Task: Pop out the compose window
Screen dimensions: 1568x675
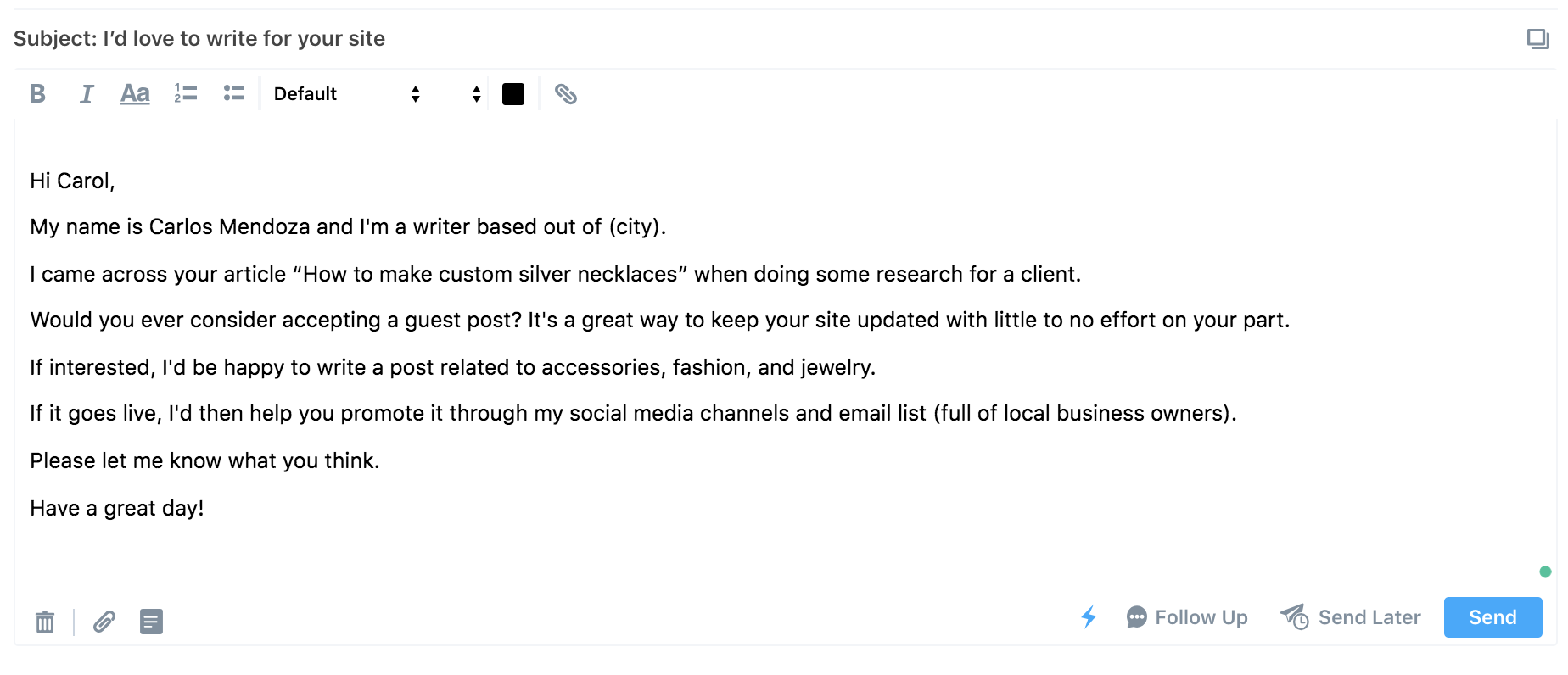Action: pos(1537,39)
